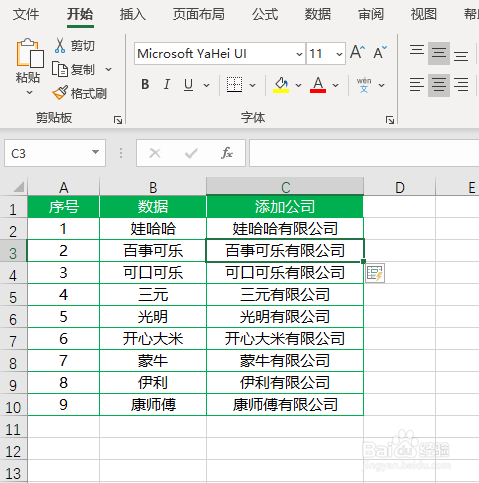Screen dimensions: 479x483
Task: Expand phonetic guide options arrow
Action: 381,85
